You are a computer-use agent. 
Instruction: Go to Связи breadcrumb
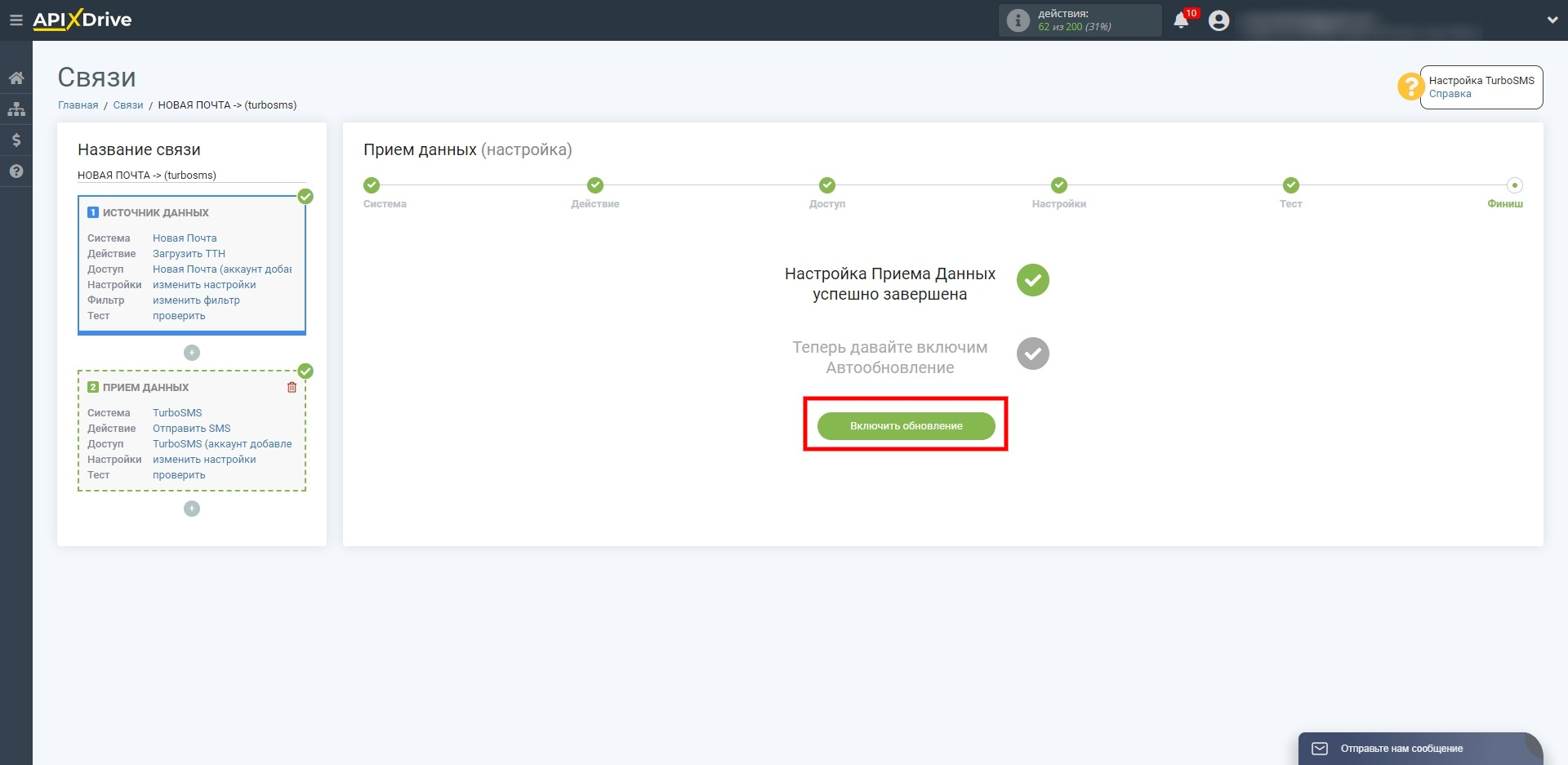pos(128,105)
